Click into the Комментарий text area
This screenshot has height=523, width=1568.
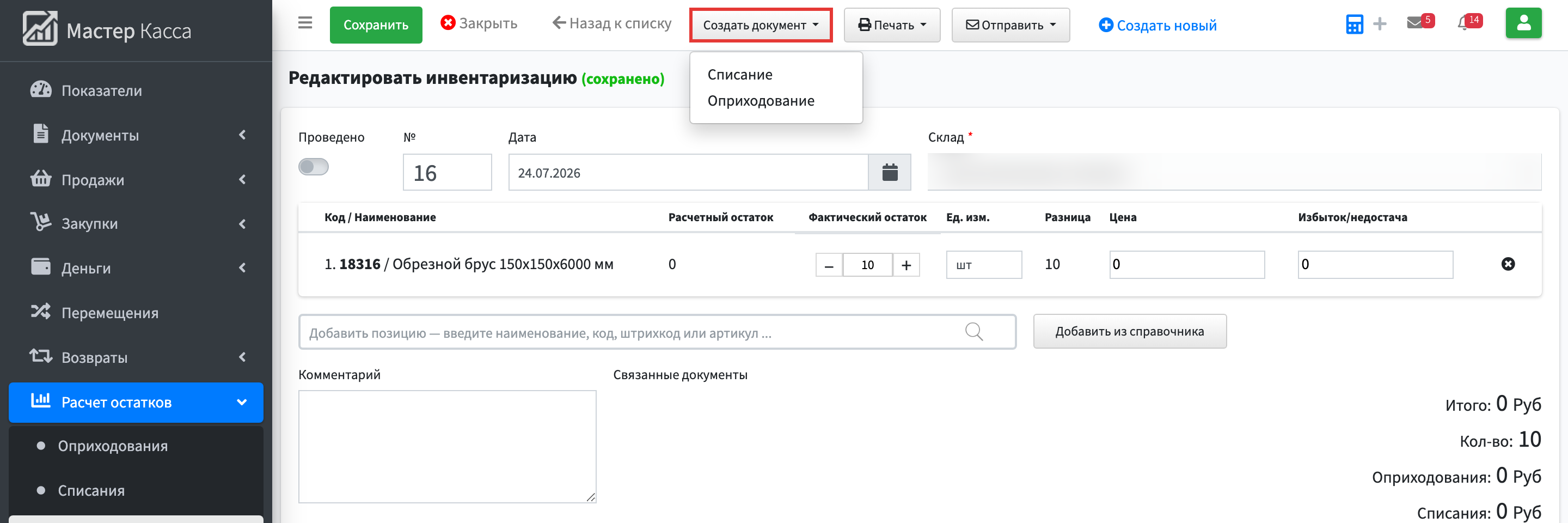coord(448,446)
